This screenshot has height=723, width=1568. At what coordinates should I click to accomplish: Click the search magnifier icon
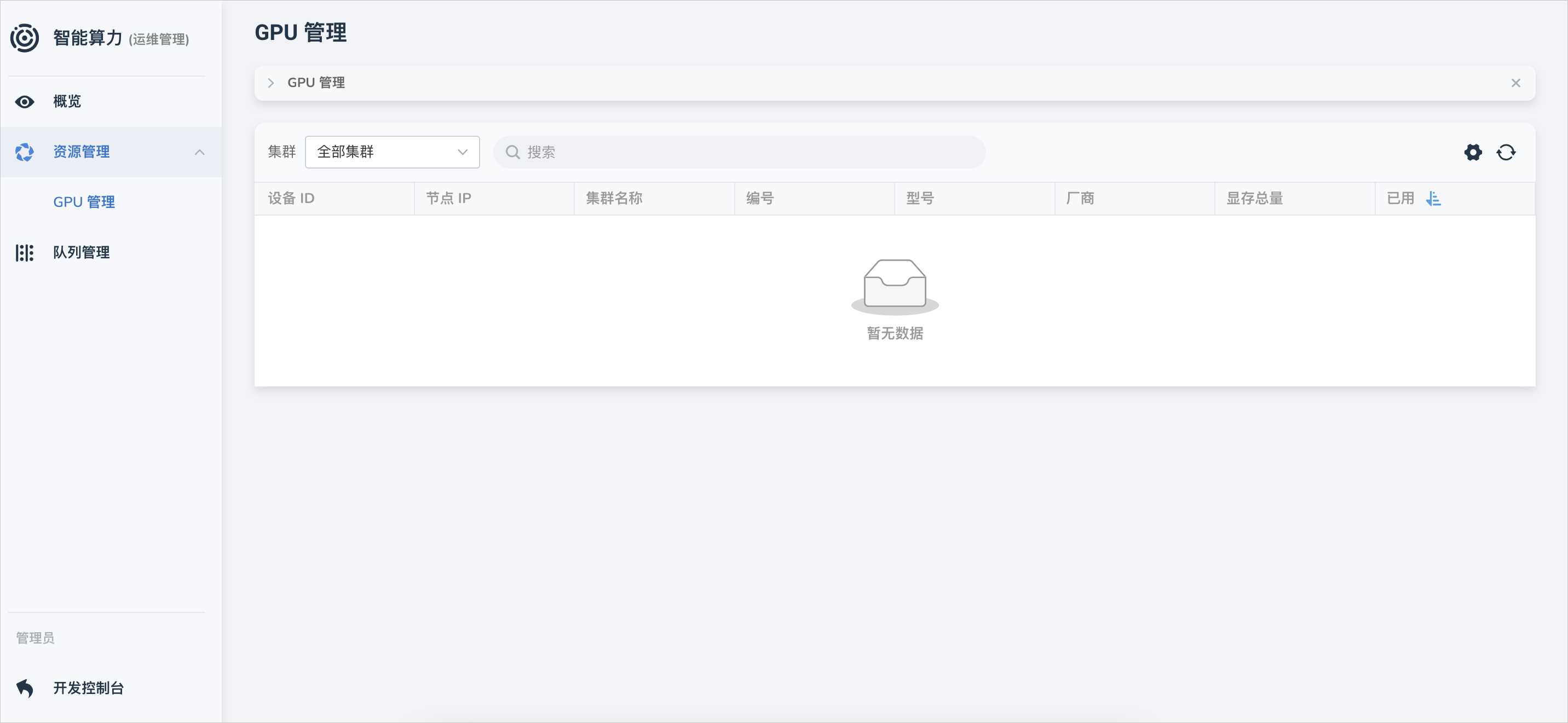click(512, 152)
